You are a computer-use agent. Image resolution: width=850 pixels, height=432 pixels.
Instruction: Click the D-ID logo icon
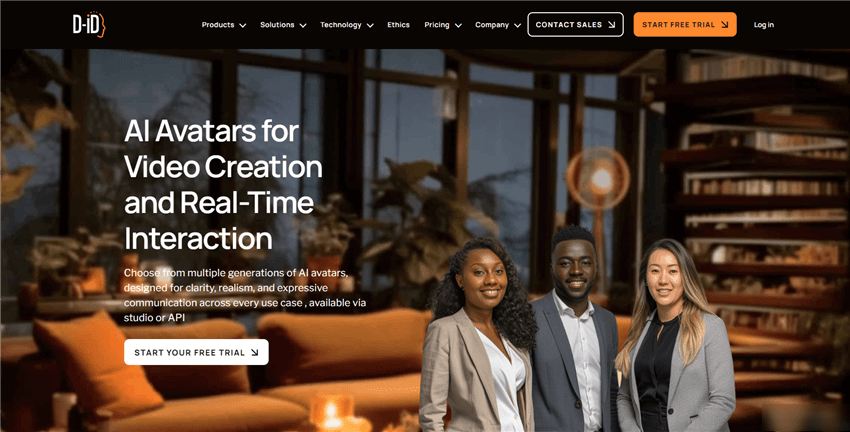(89, 24)
